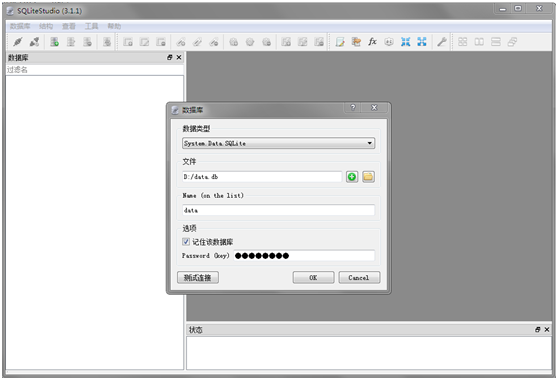This screenshot has width=558, height=380.
Task: Click the disconnect from database toolbar icon
Action: (35, 42)
